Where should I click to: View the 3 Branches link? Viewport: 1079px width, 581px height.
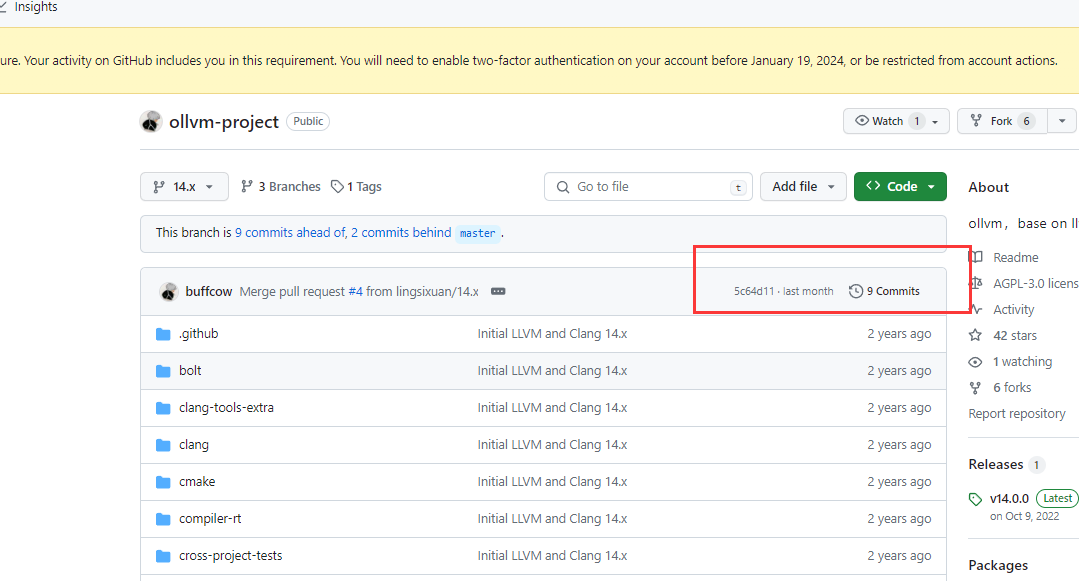pos(281,187)
